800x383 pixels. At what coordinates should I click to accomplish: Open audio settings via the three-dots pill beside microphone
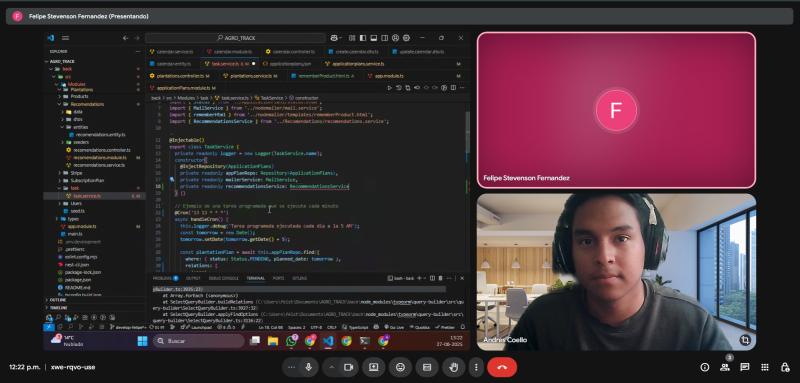pos(291,367)
